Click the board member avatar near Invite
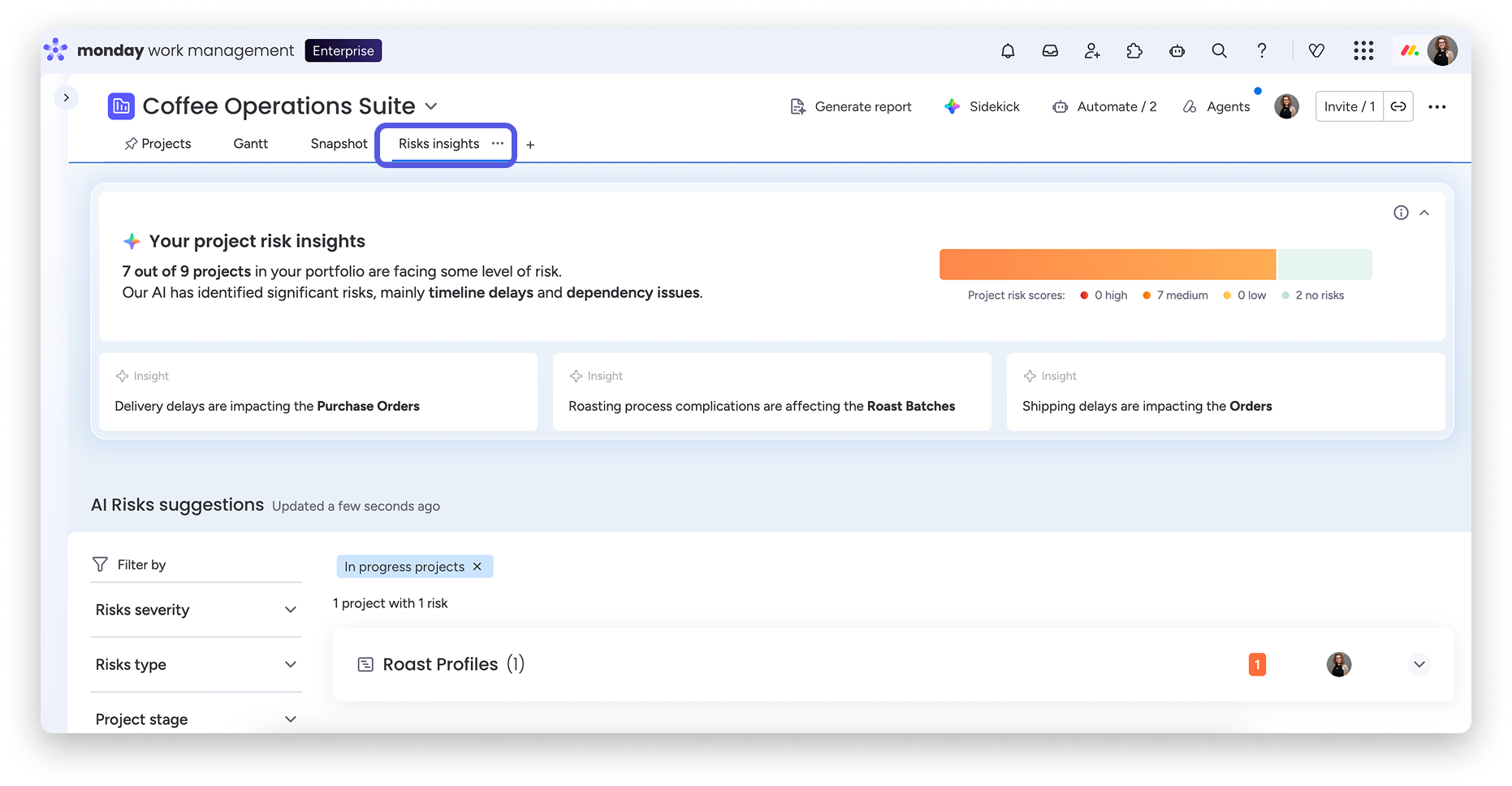 [x=1286, y=106]
